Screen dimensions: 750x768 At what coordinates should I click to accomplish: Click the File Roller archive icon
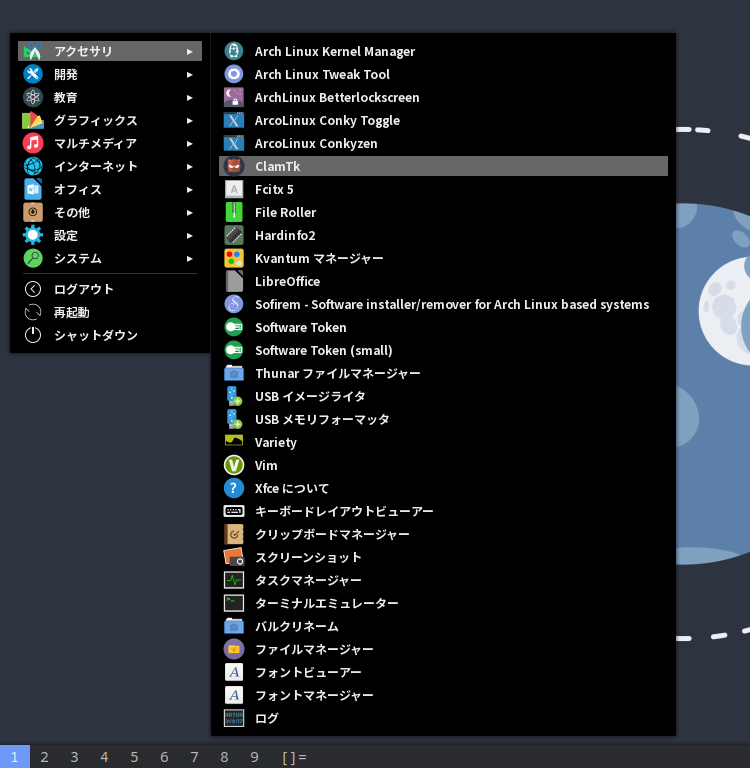pos(234,212)
